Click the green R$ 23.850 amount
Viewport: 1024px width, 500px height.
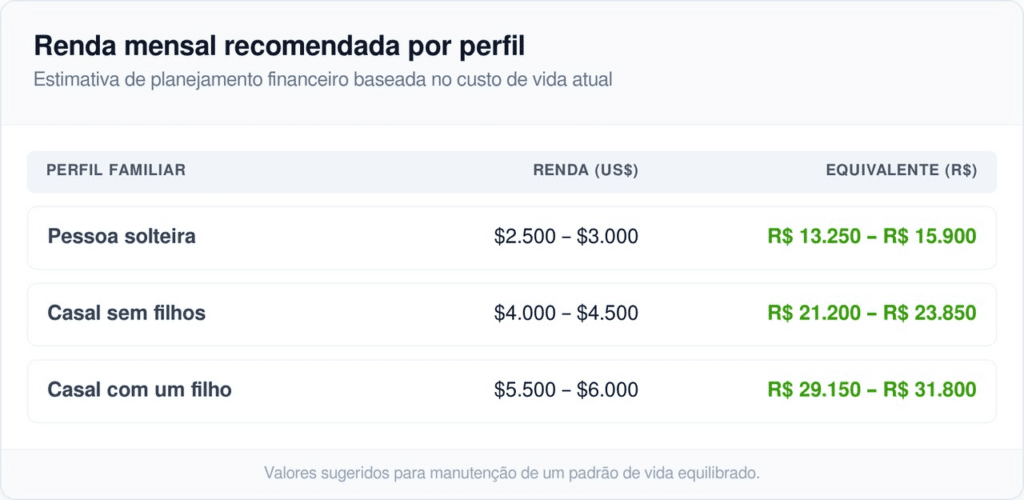tap(930, 313)
